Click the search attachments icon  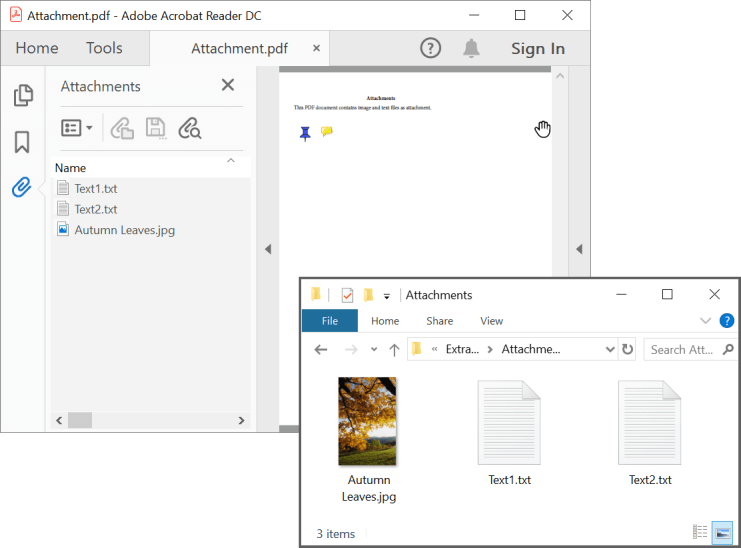[190, 128]
